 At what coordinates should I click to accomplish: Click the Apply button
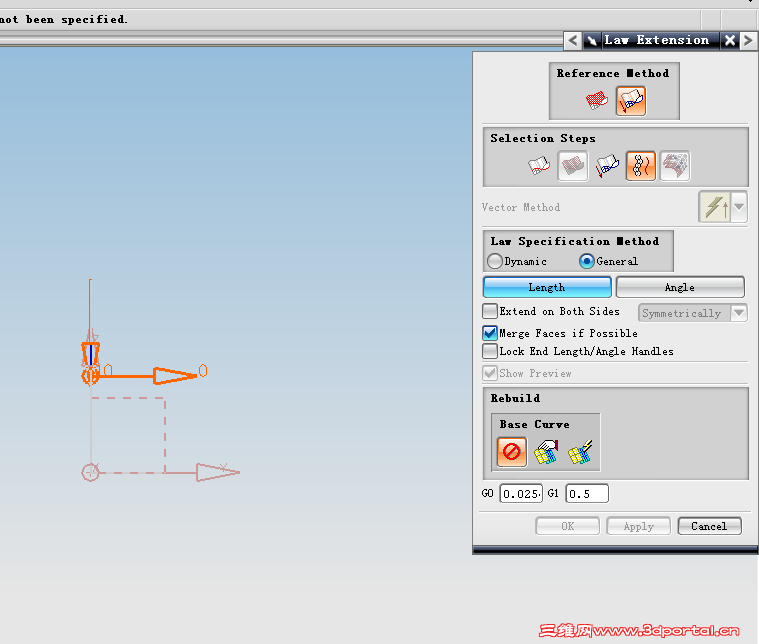[x=638, y=526]
